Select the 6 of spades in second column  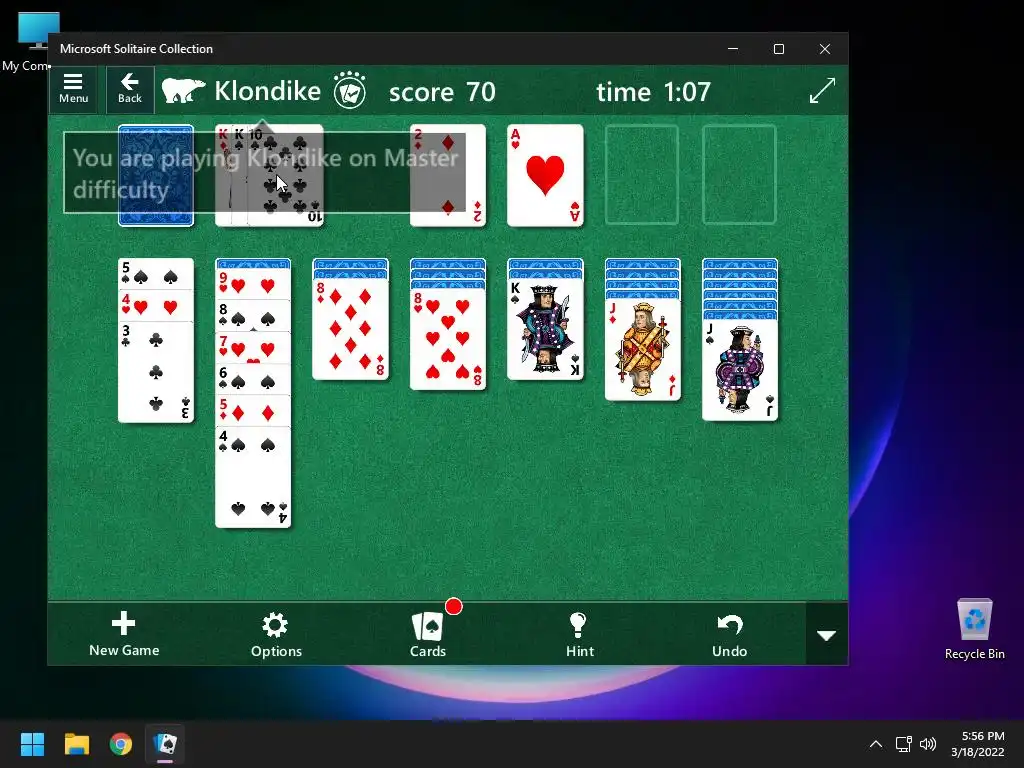pyautogui.click(x=253, y=379)
